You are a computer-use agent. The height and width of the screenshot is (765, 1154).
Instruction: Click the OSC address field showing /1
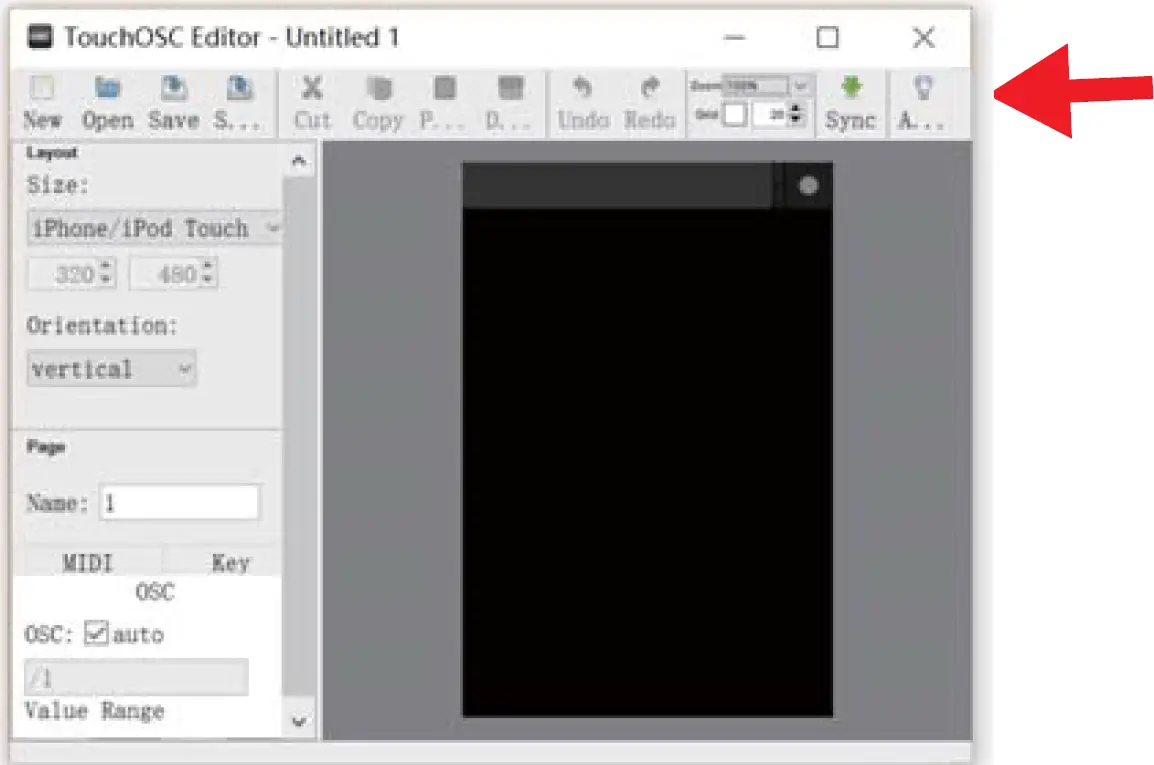[x=136, y=677]
